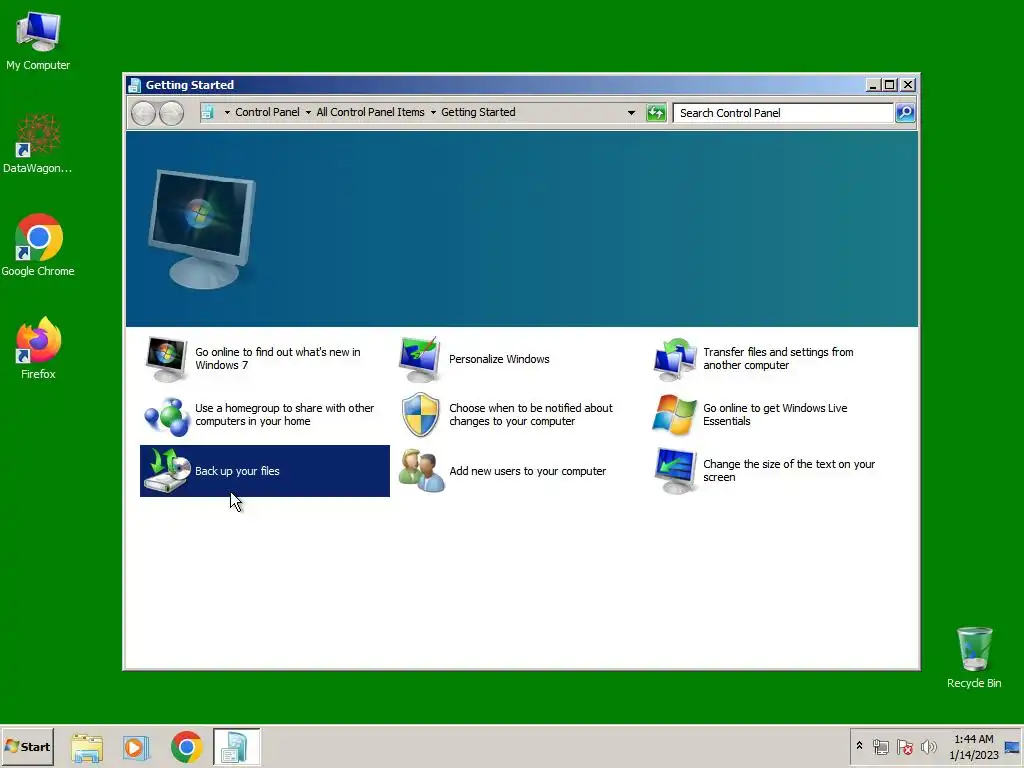The height and width of the screenshot is (768, 1024).
Task: Click the green Refresh button
Action: click(656, 113)
